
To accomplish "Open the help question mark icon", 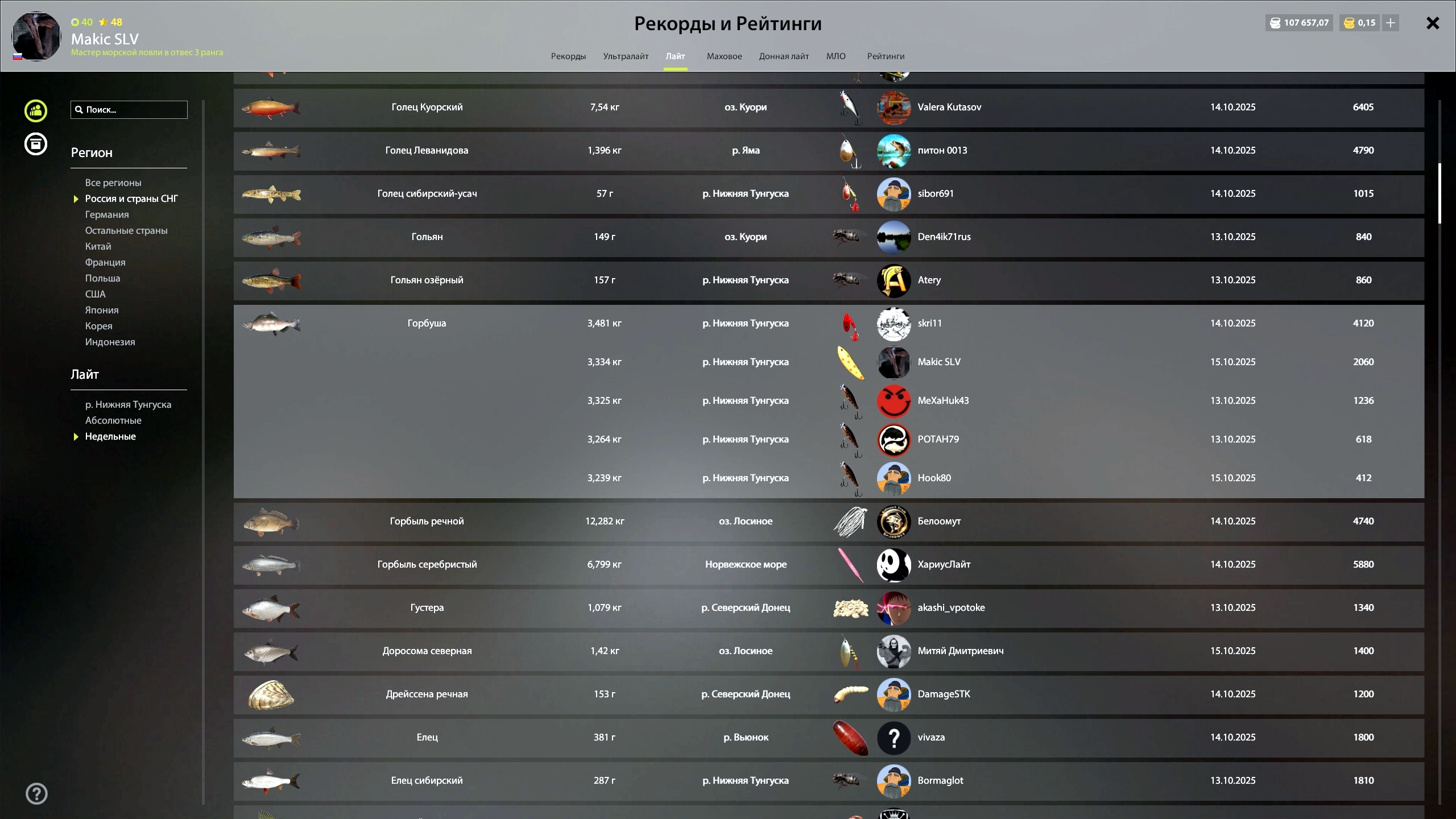I will 36,793.
